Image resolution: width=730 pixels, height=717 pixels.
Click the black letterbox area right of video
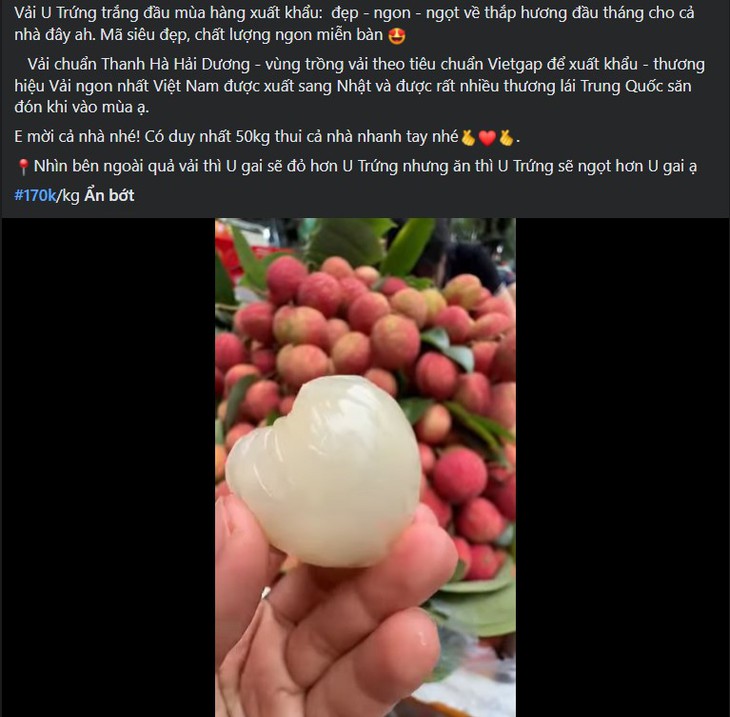point(622,467)
